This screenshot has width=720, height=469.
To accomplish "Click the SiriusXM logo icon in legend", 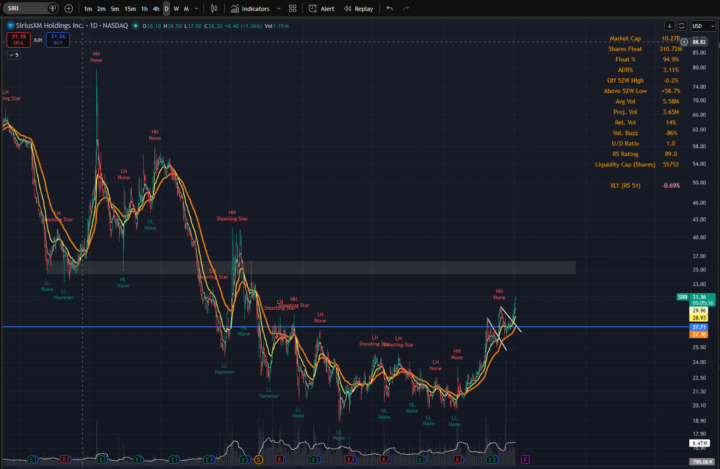I will 10,26.
